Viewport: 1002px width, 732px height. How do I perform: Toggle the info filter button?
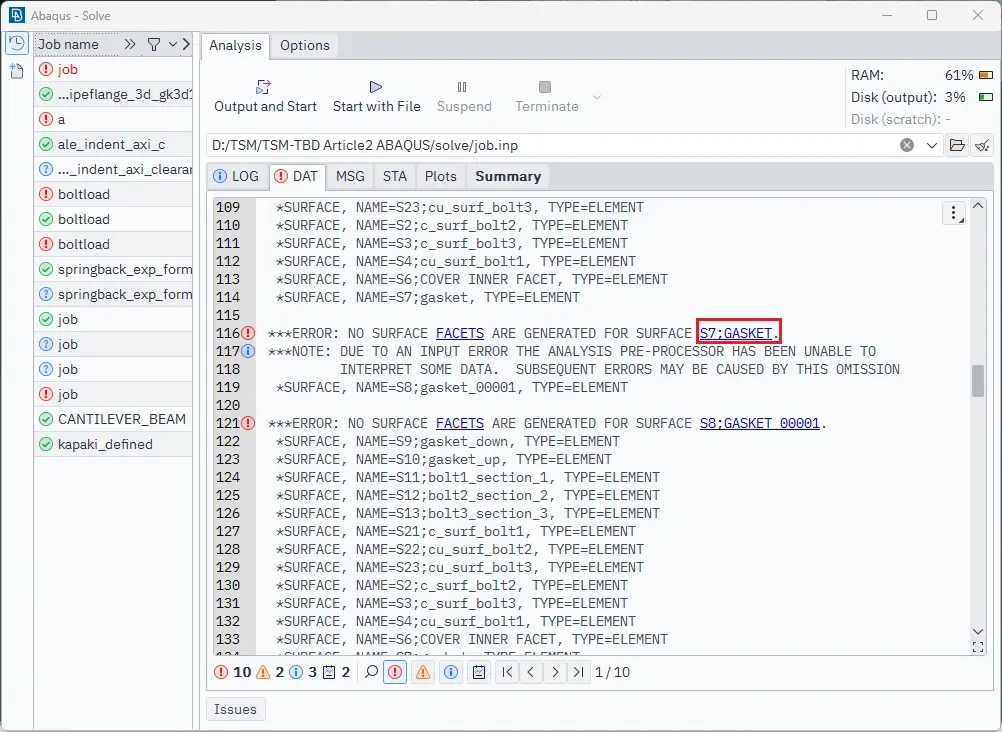pyautogui.click(x=451, y=672)
